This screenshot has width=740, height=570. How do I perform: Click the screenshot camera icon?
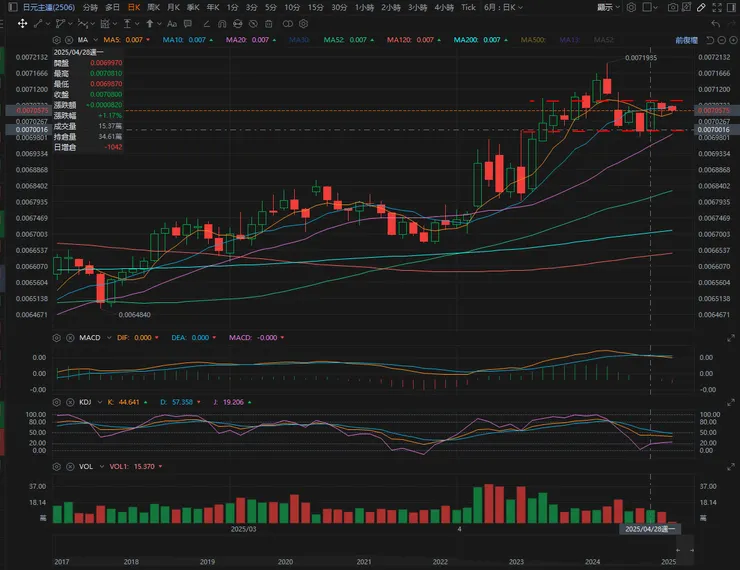pos(673,7)
